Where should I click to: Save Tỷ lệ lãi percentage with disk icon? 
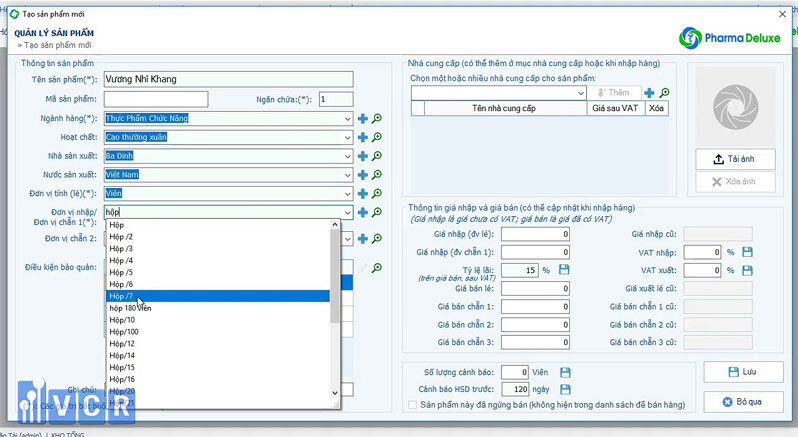coord(564,270)
